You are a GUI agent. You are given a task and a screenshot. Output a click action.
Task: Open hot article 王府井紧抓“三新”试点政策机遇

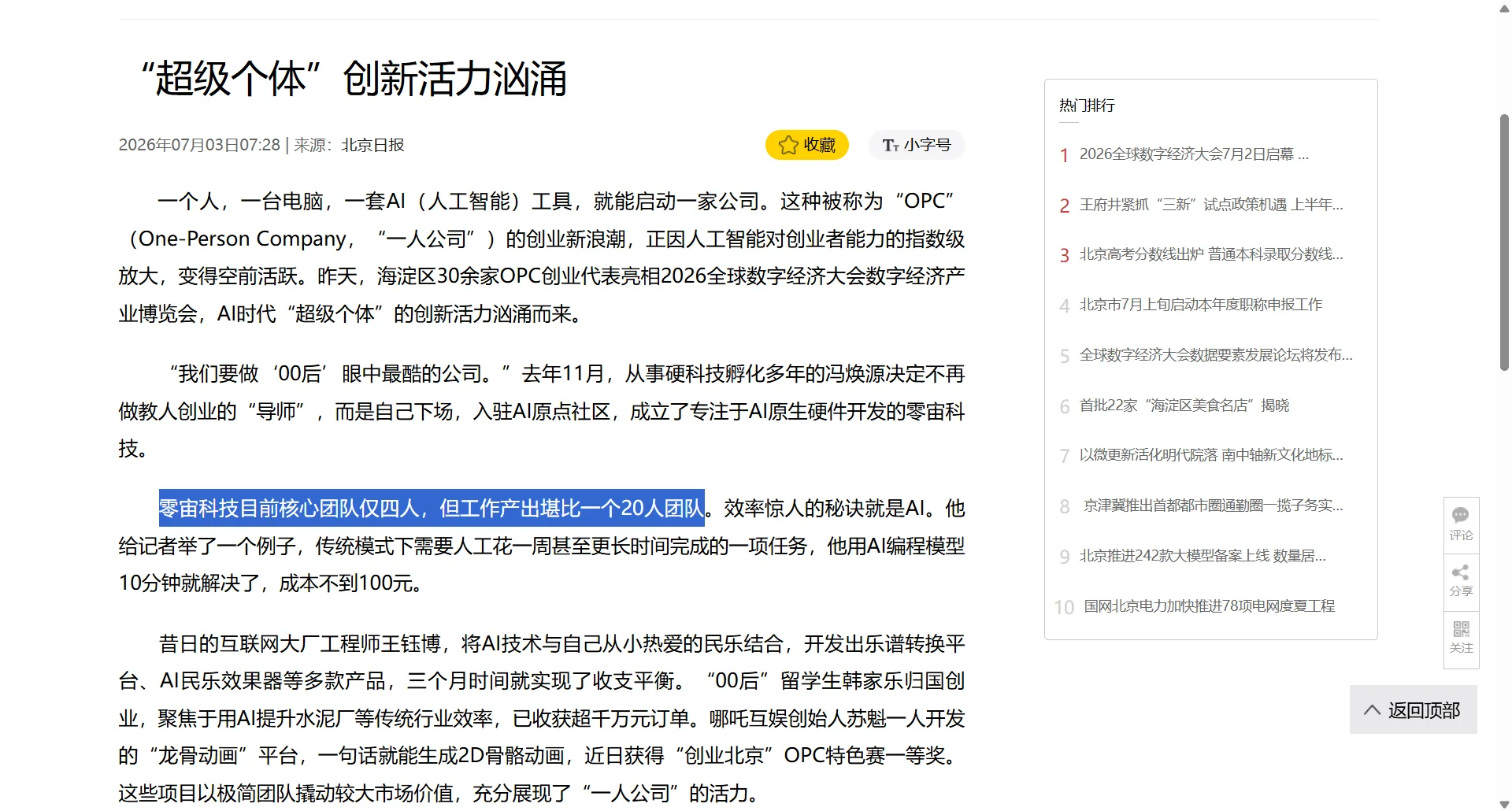(1211, 205)
